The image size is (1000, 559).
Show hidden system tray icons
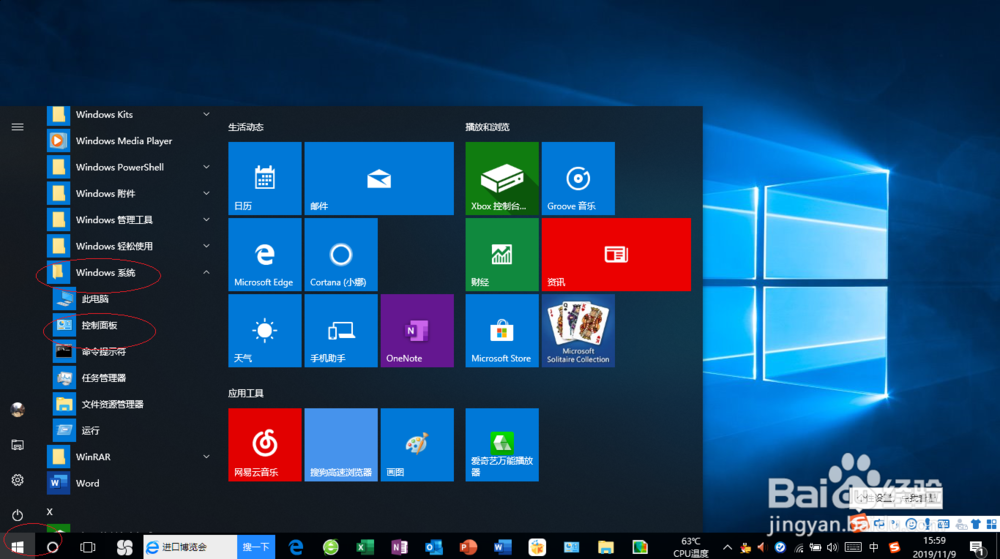(x=727, y=547)
